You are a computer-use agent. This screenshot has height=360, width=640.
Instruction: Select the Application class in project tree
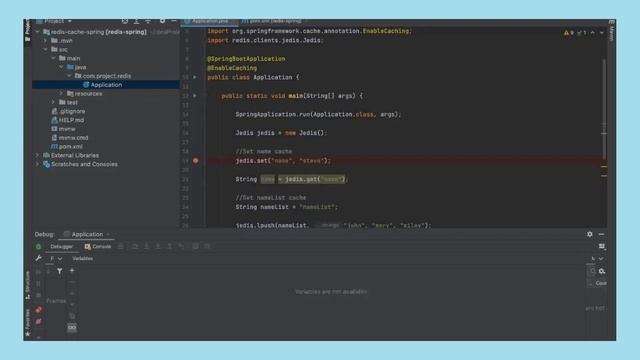pyautogui.click(x=105, y=84)
